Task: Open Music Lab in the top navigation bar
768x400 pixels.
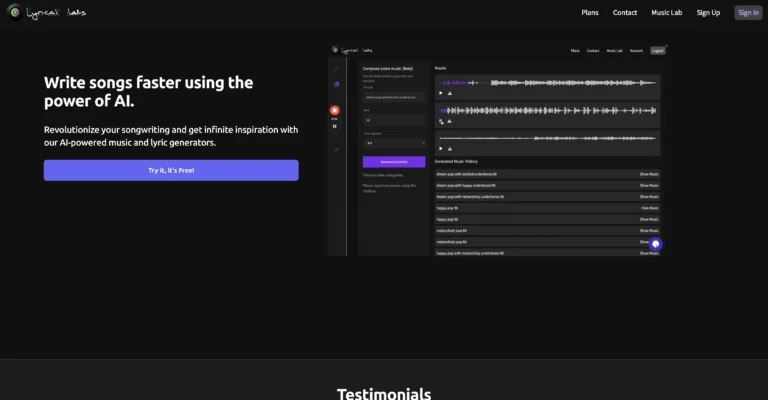Action: click(x=669, y=13)
